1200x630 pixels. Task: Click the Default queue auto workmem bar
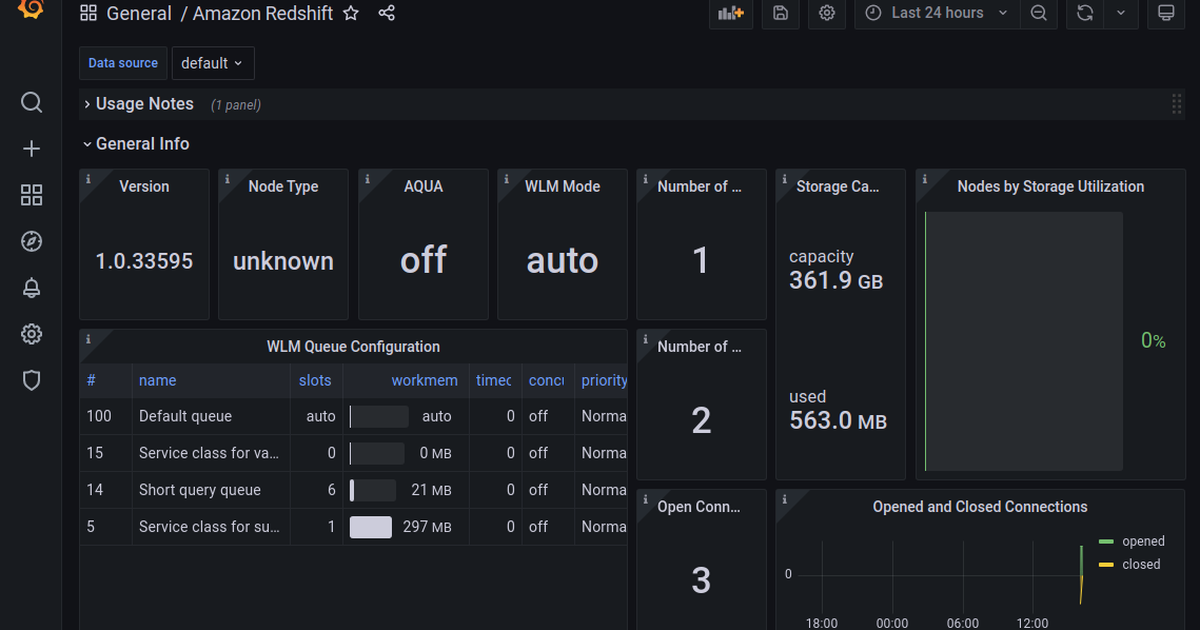[379, 416]
